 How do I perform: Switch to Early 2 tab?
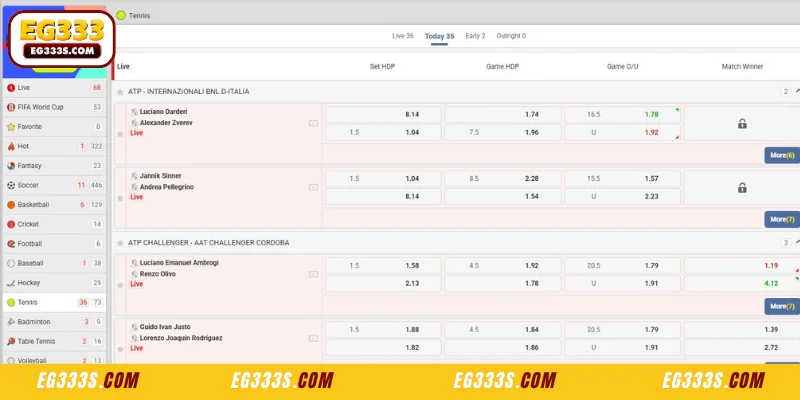pyautogui.click(x=475, y=36)
